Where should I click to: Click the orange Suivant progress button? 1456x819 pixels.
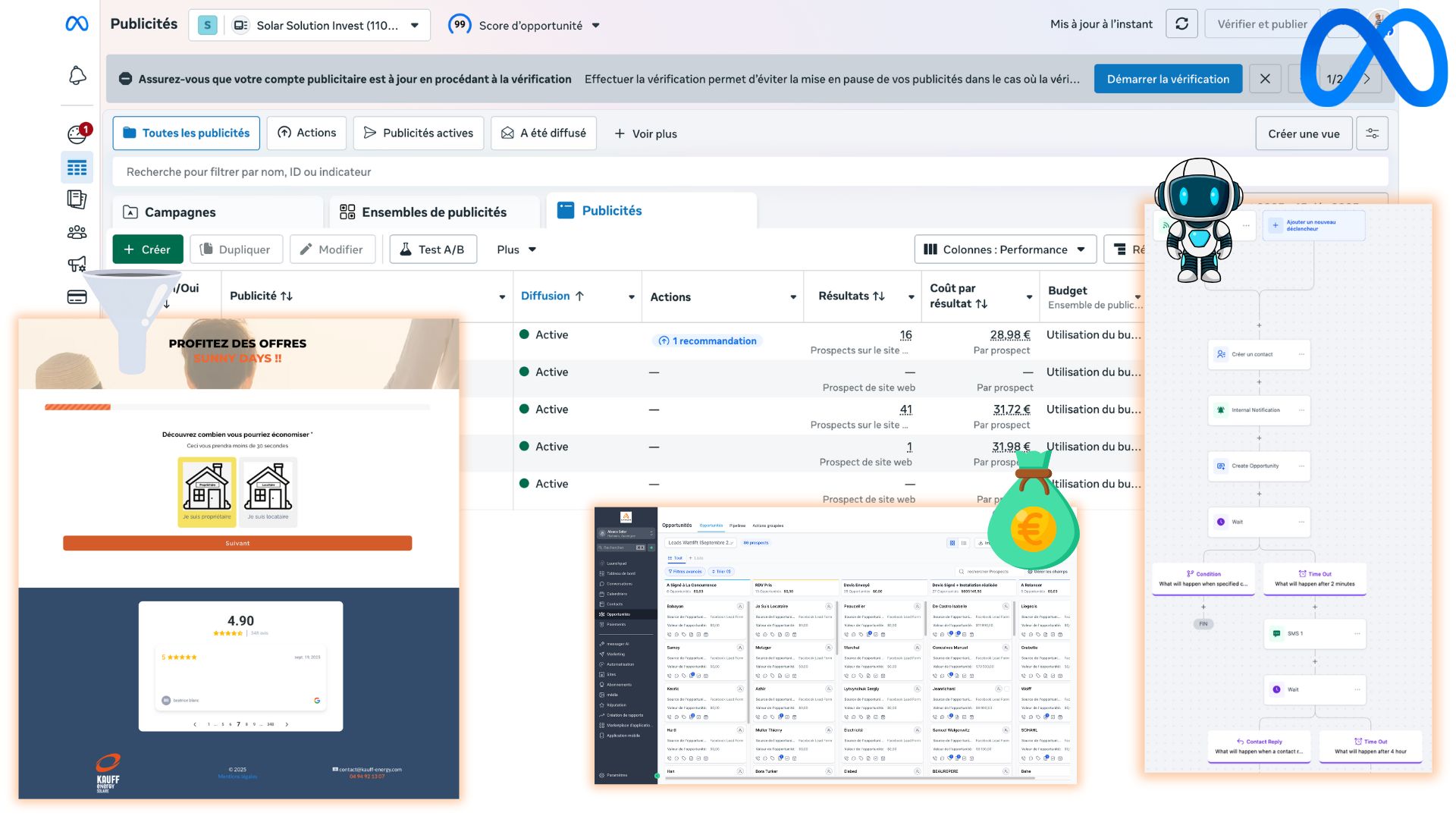point(237,543)
